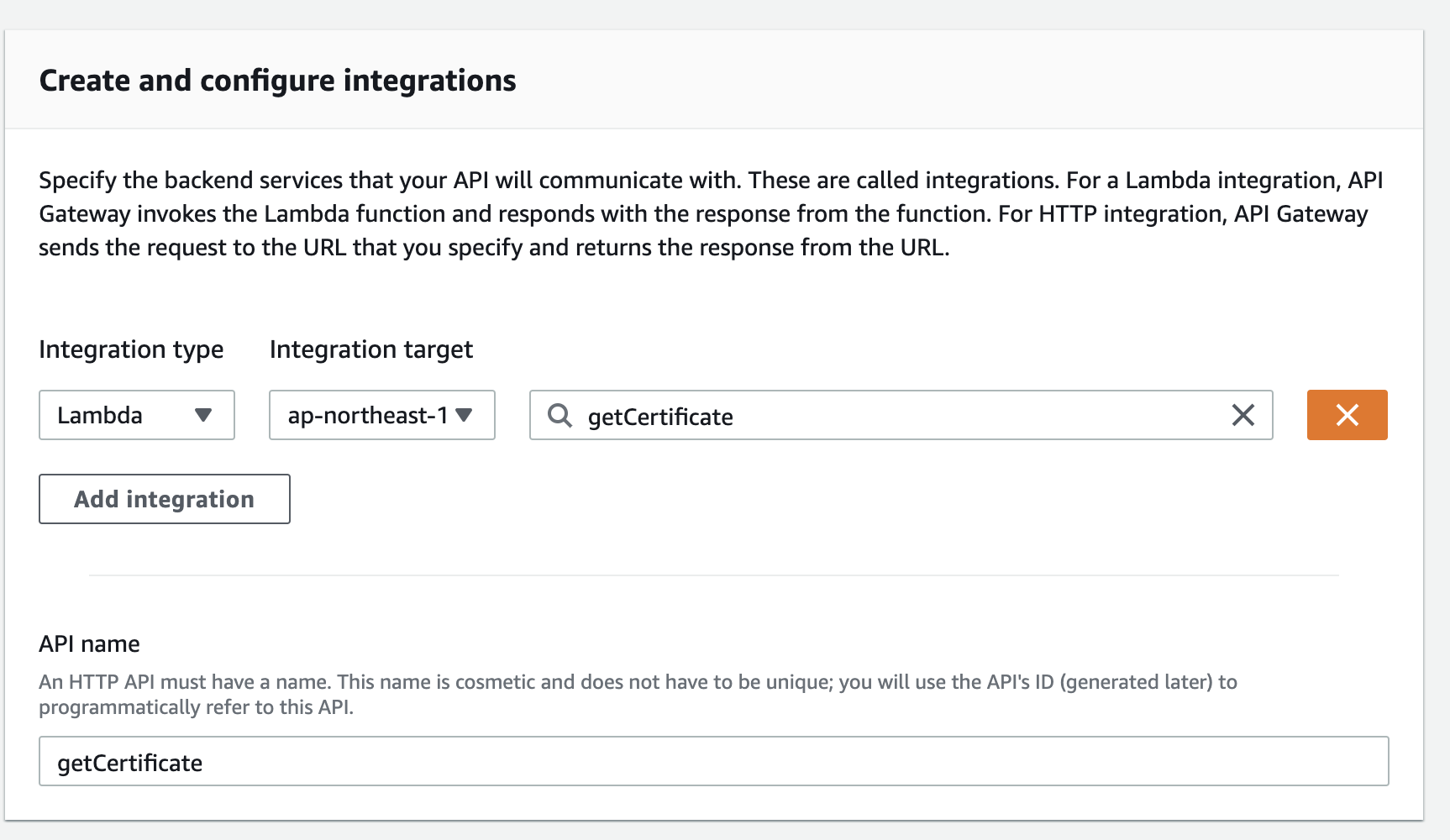
Task: Open the Lambda integration type dropdown
Action: 136,415
